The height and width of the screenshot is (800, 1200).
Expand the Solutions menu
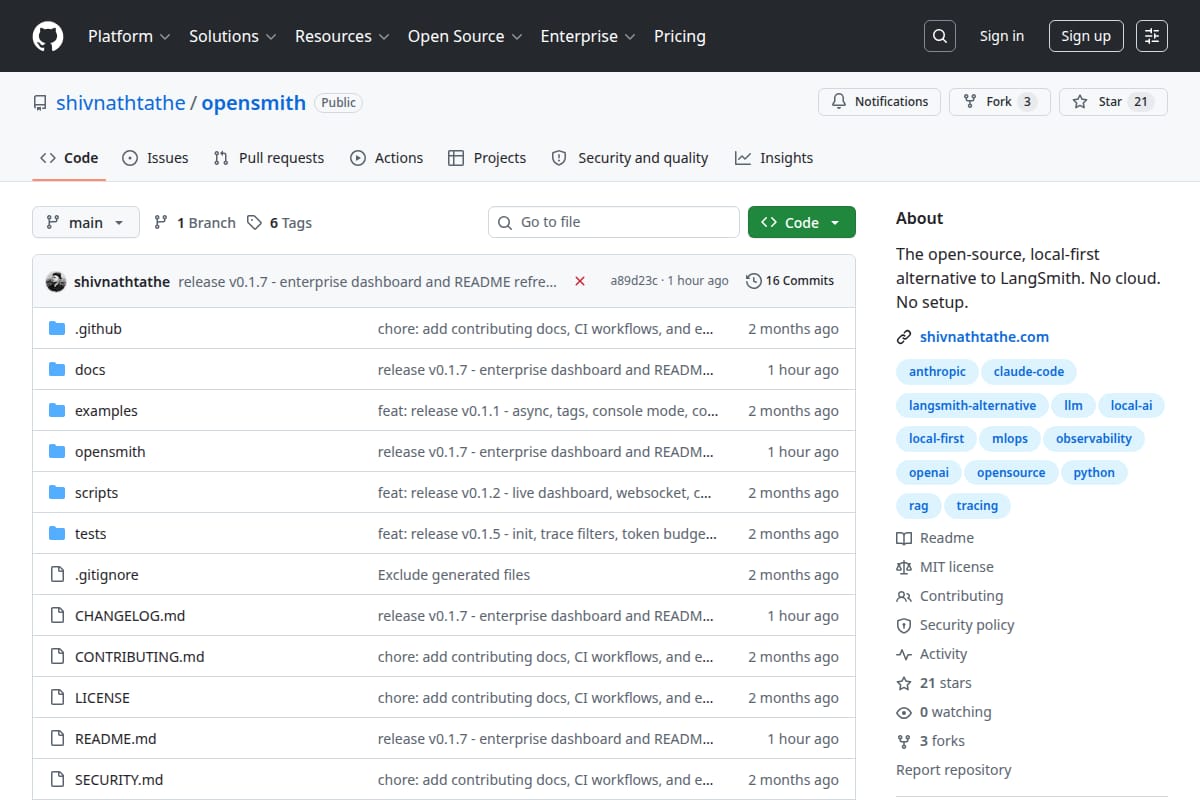tap(233, 36)
